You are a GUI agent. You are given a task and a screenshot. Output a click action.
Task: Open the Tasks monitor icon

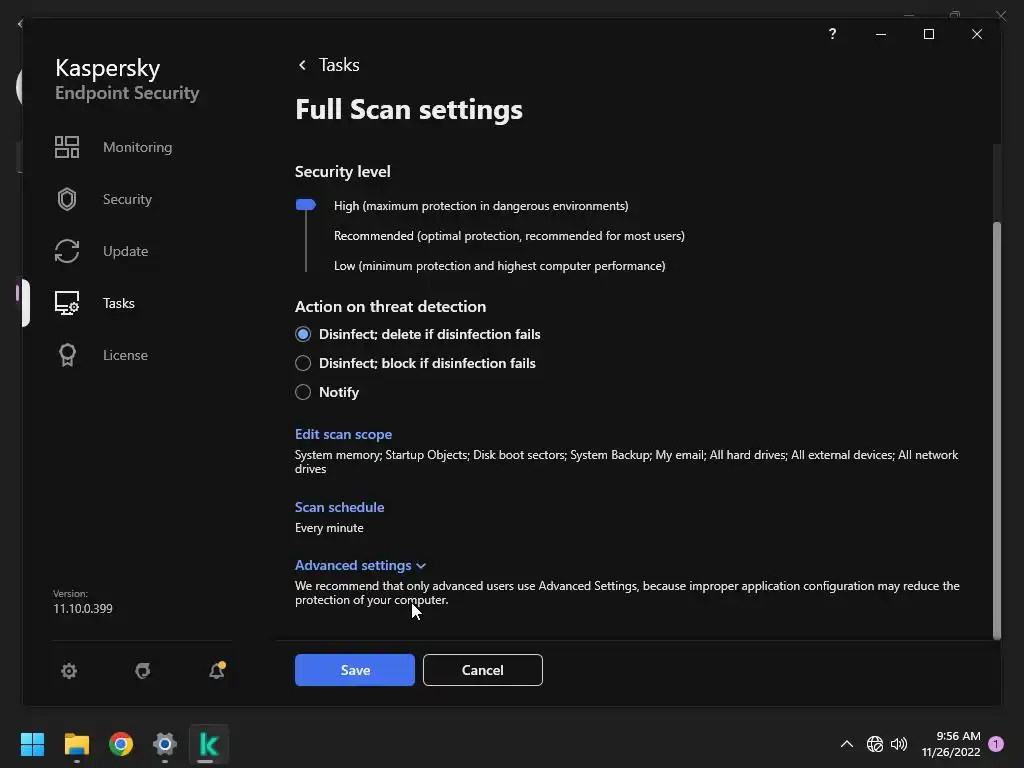tap(67, 303)
